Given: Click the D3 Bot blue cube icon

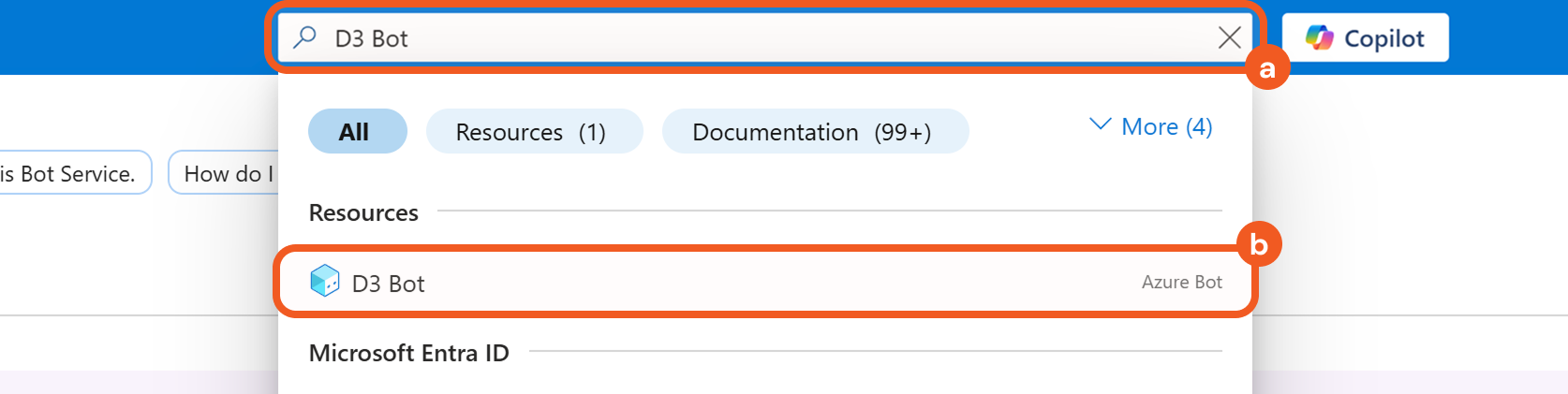Looking at the screenshot, I should click(324, 281).
